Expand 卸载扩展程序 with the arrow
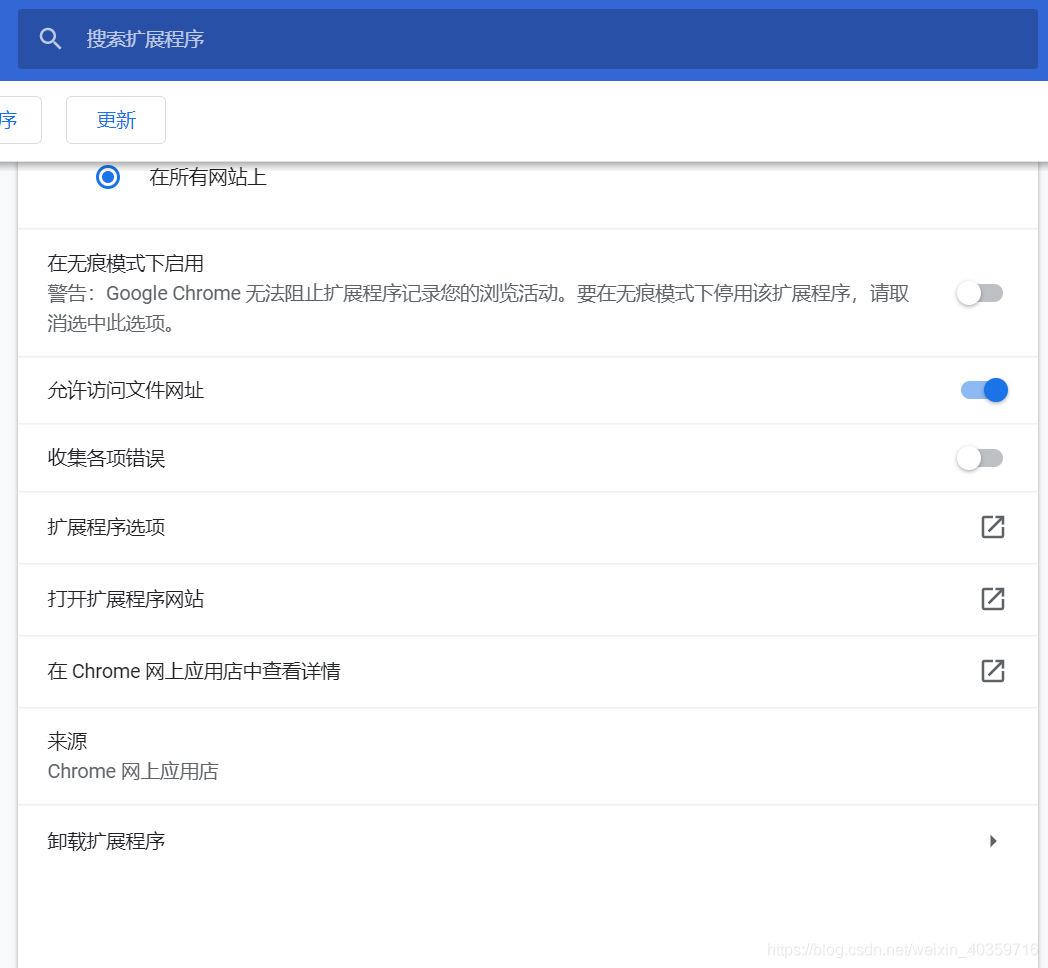 [993, 841]
